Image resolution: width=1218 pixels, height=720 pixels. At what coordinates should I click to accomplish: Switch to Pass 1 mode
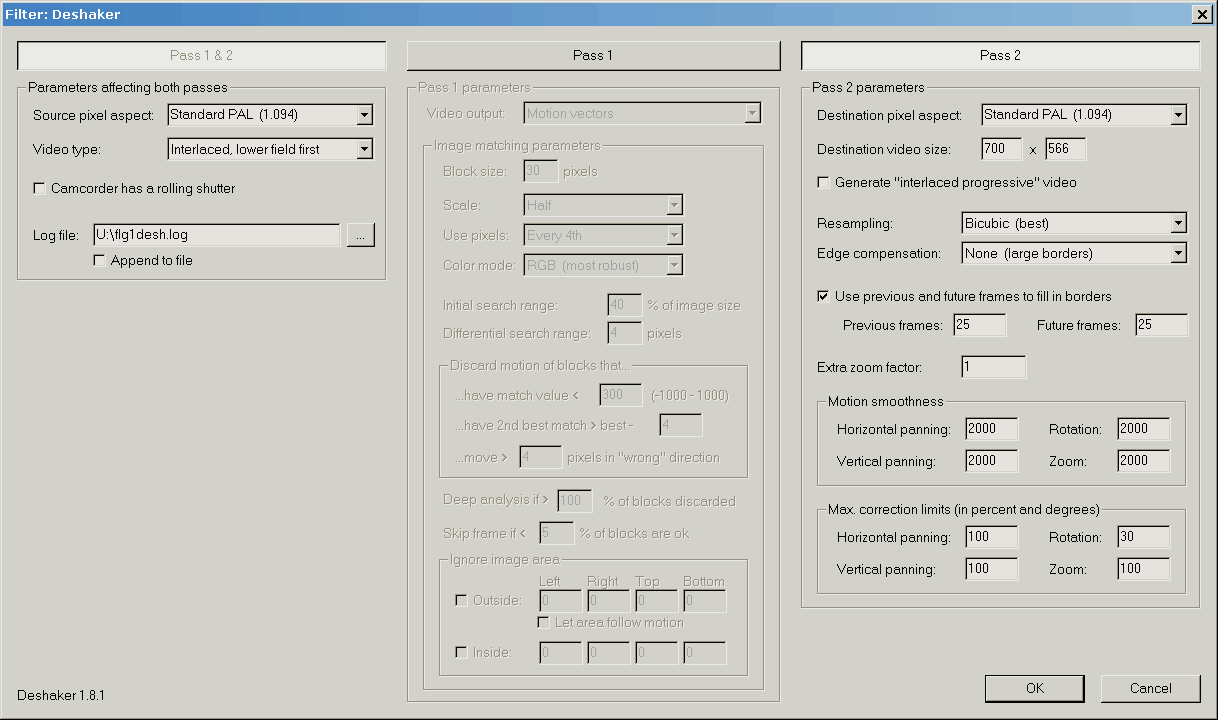tap(593, 55)
